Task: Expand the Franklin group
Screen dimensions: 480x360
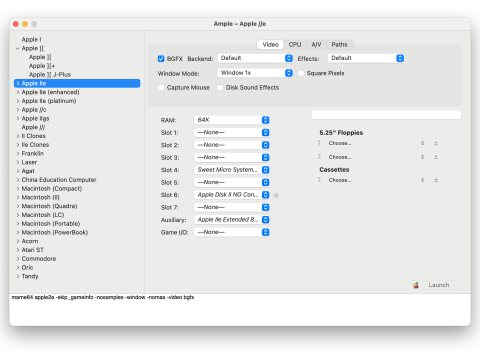Action: [18, 154]
